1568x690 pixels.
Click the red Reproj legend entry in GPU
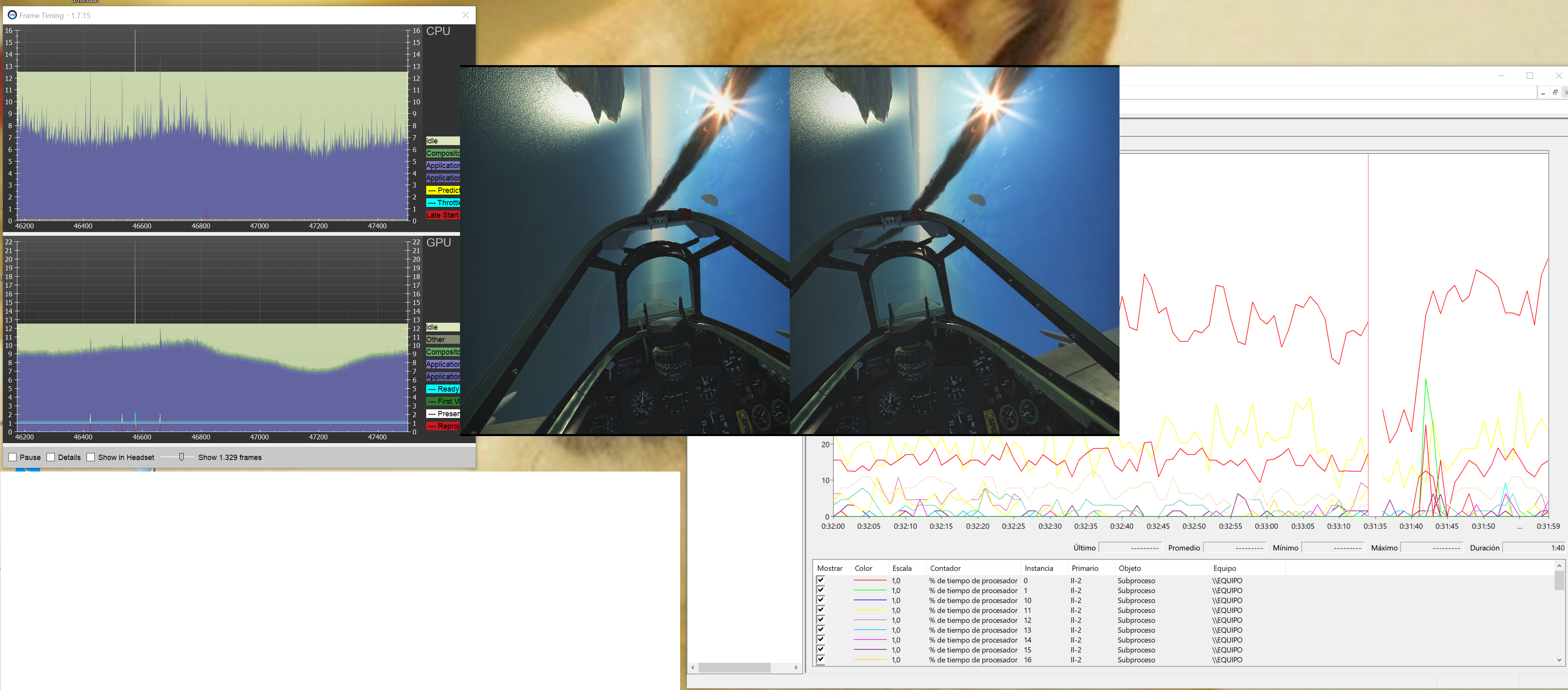443,426
